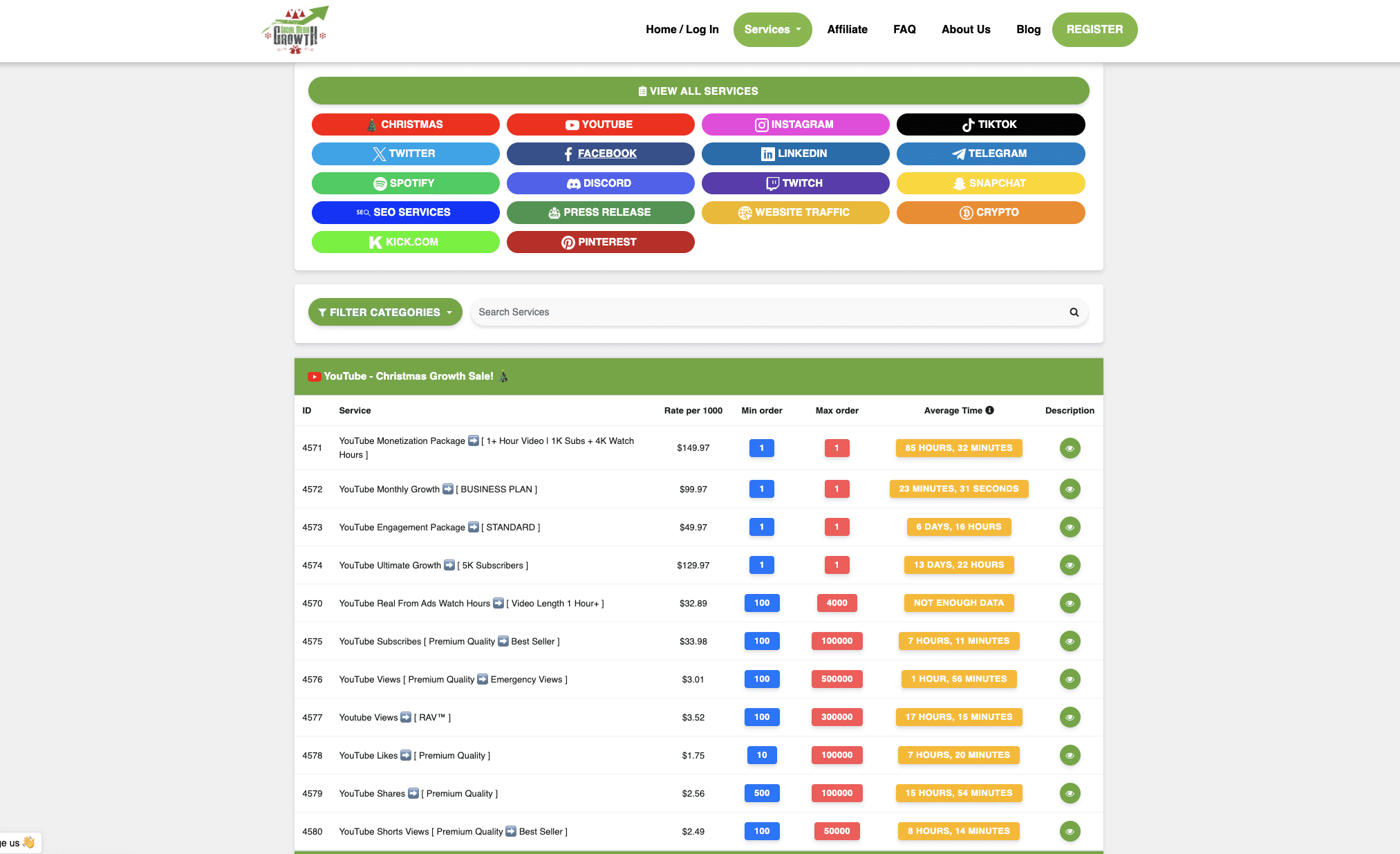
Task: Click the Social Media Growth logo
Action: [295, 30]
